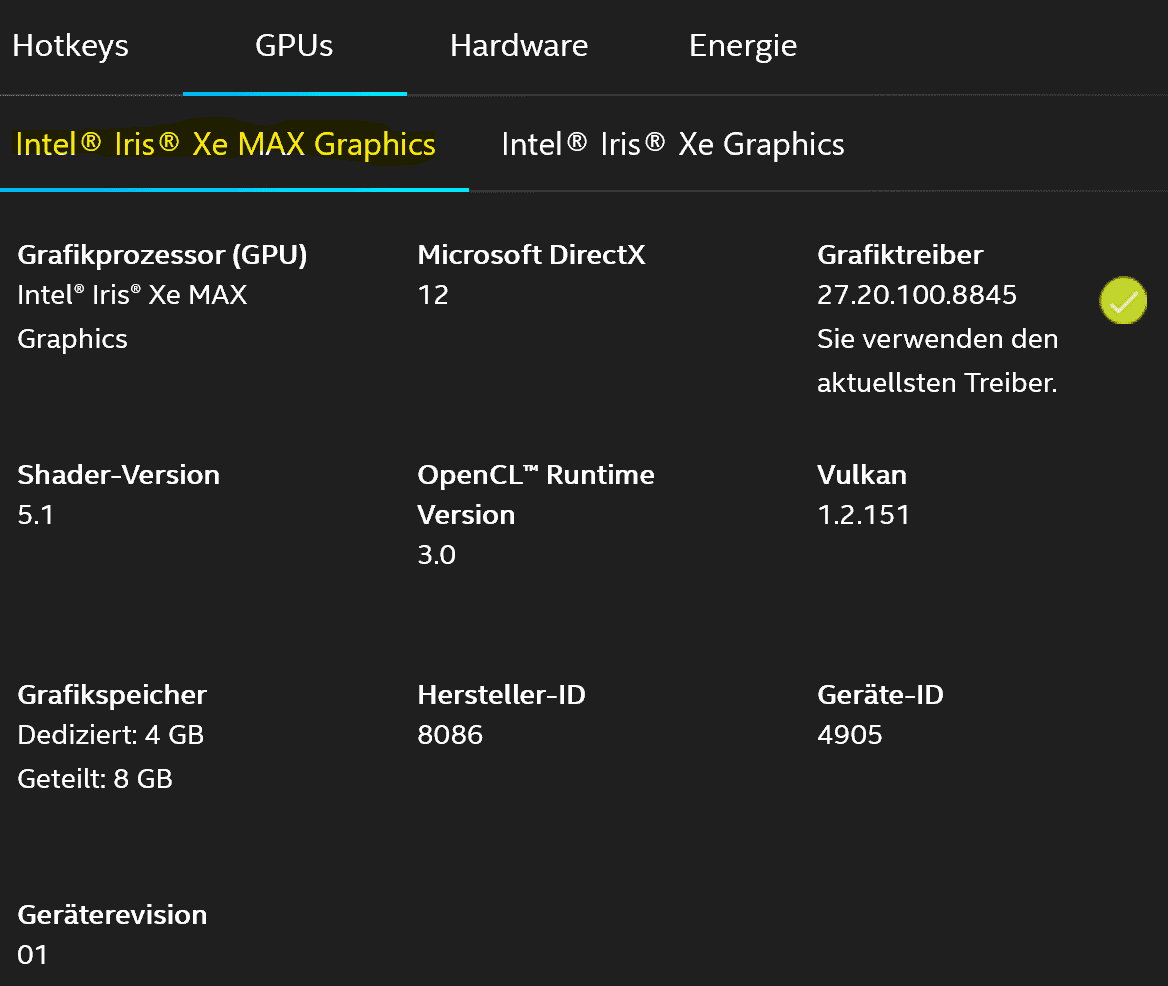The image size is (1168, 986).
Task: Select Intel Iris Xe MAX Graphics sub-tab
Action: (226, 144)
